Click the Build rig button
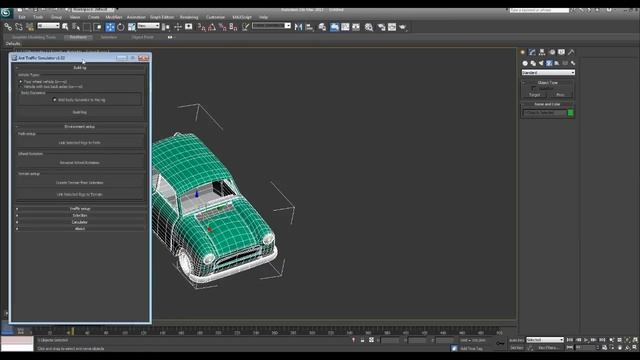Viewport: 640px width, 360px height. (80, 112)
